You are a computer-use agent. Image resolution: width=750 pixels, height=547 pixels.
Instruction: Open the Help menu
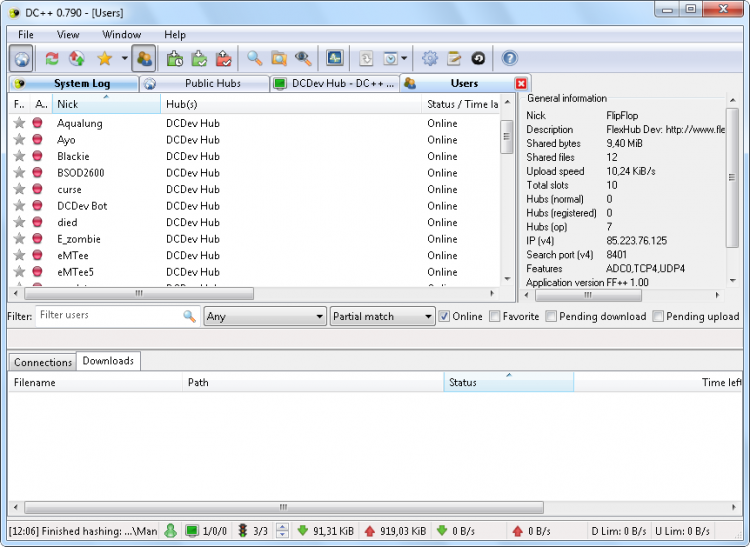click(175, 34)
